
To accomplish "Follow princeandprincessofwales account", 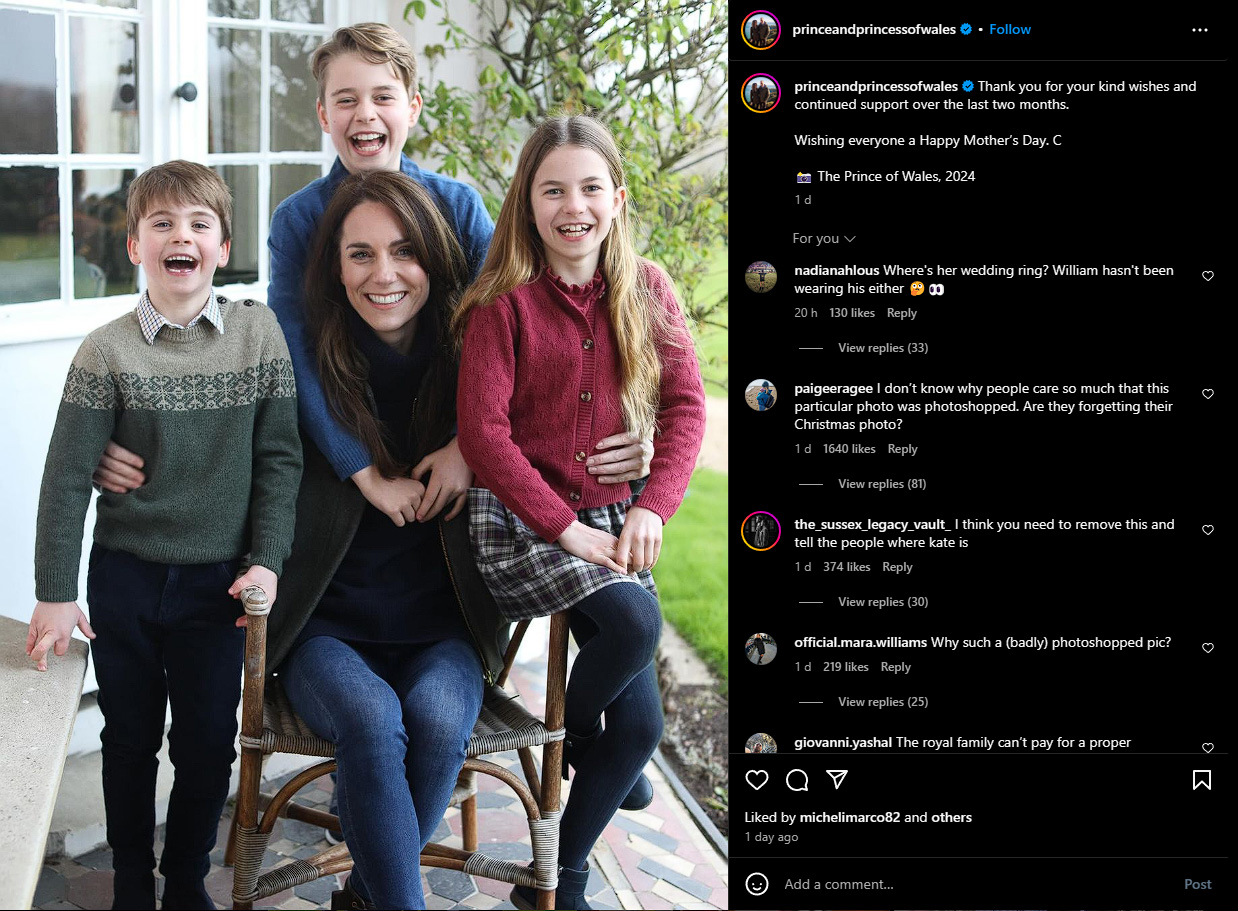I will point(1010,29).
